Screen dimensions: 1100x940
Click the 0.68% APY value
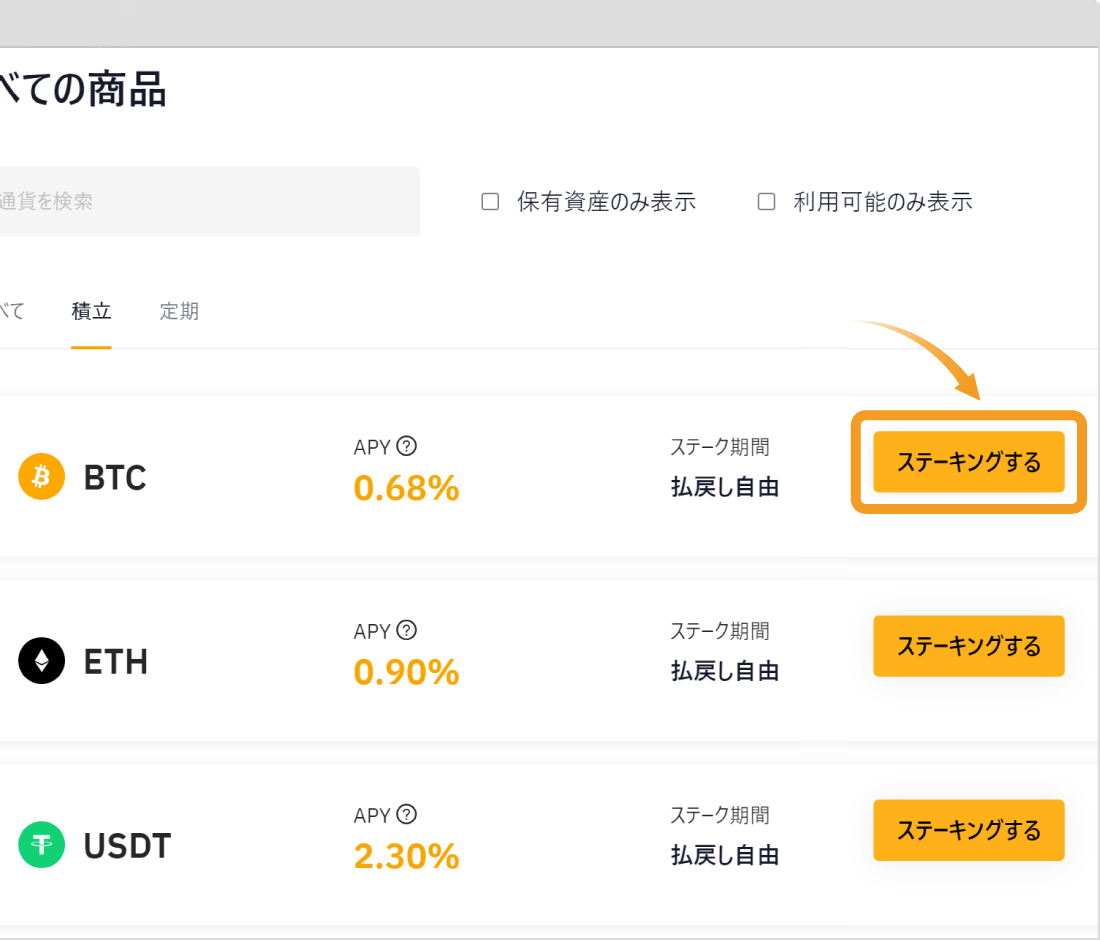coord(406,488)
